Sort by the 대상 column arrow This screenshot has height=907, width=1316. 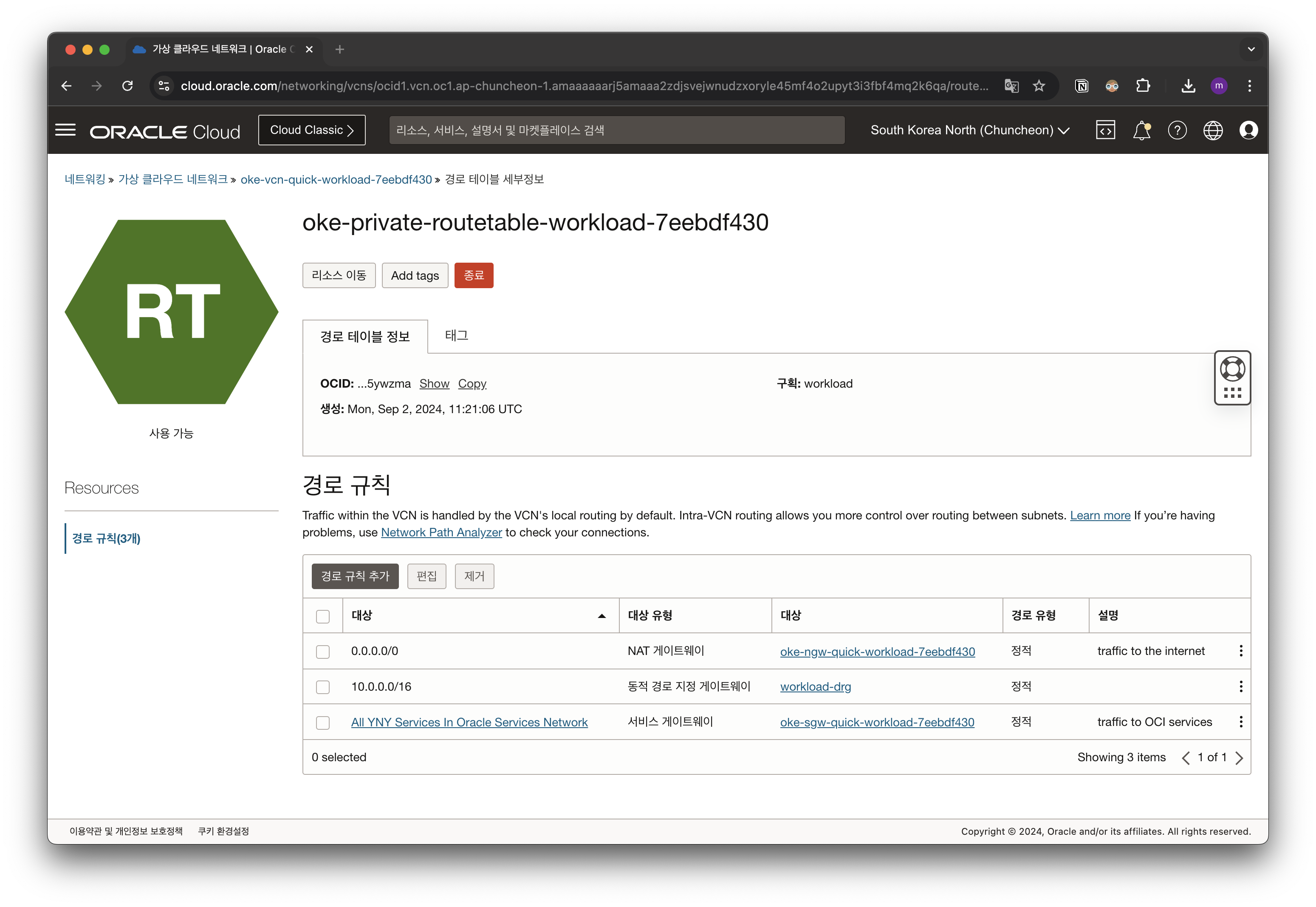tap(602, 616)
